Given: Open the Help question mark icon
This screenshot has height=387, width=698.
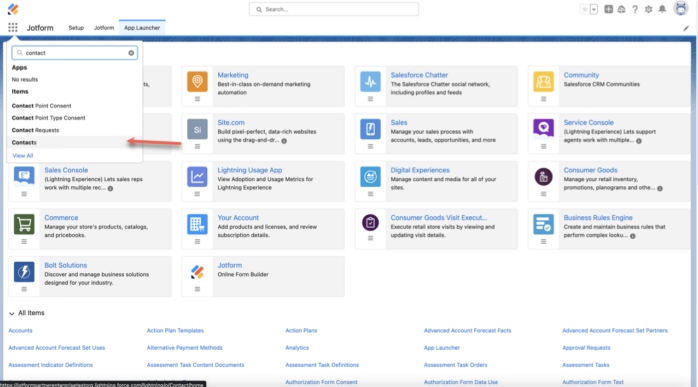Looking at the screenshot, I should tap(635, 9).
